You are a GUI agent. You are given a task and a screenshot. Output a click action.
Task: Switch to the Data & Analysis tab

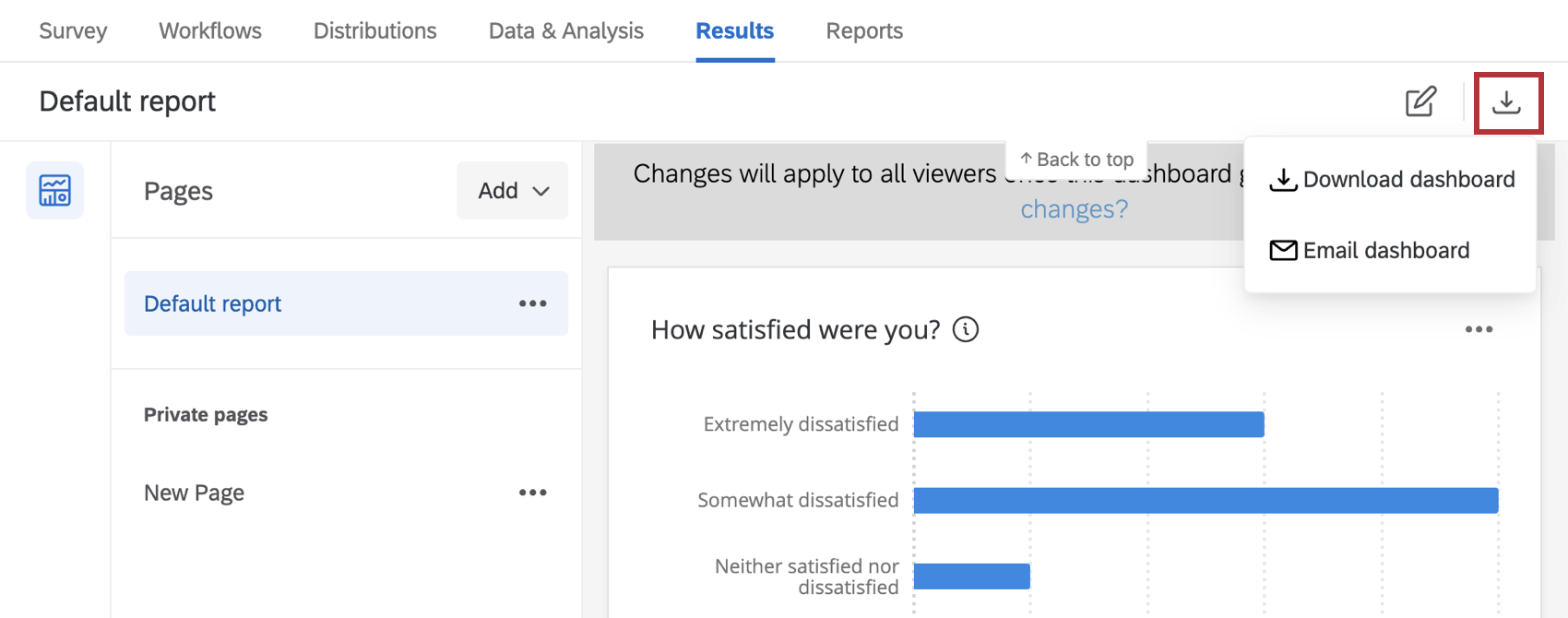tap(565, 30)
